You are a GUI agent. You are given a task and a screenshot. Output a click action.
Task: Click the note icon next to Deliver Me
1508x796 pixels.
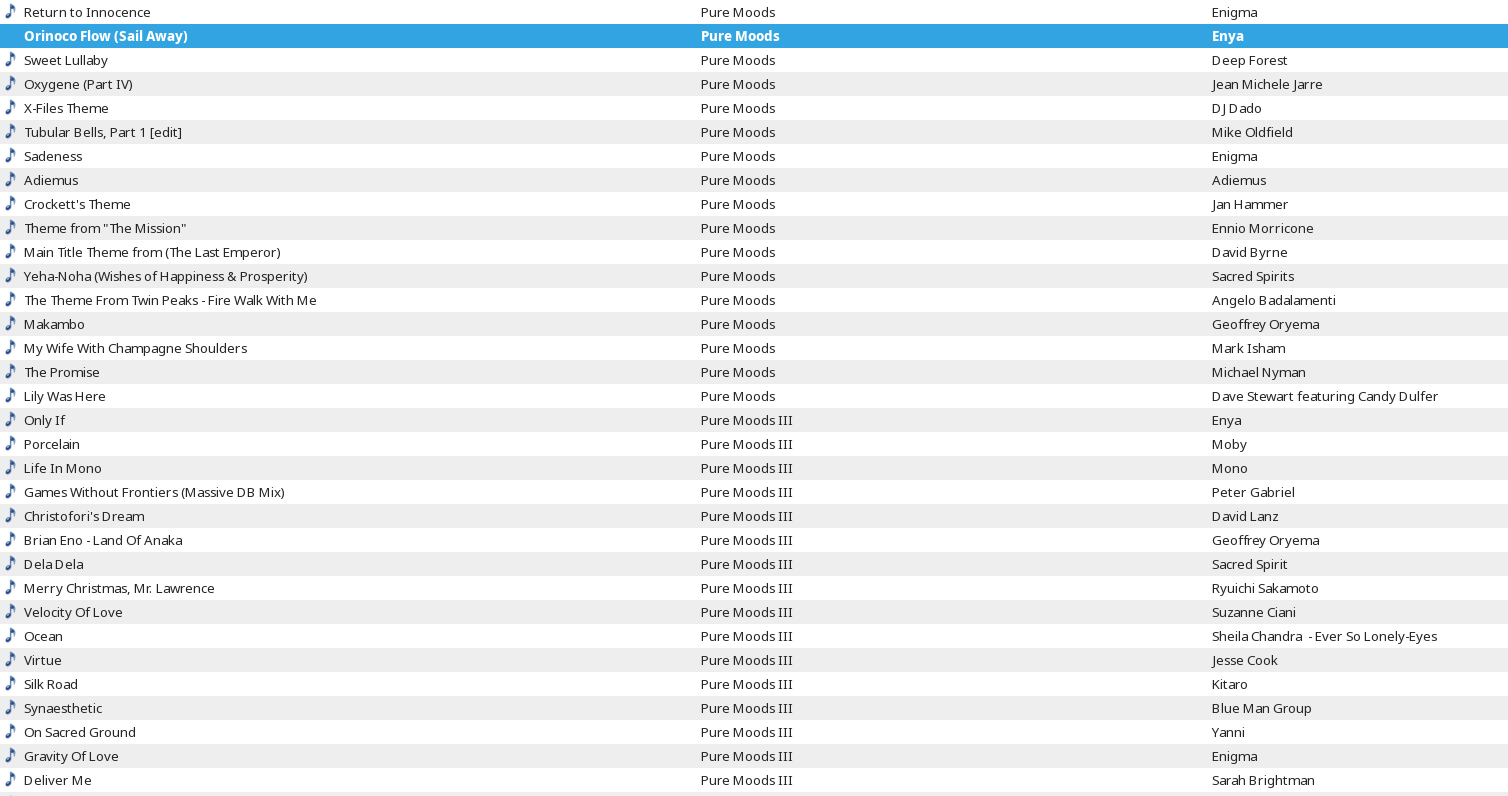11,779
